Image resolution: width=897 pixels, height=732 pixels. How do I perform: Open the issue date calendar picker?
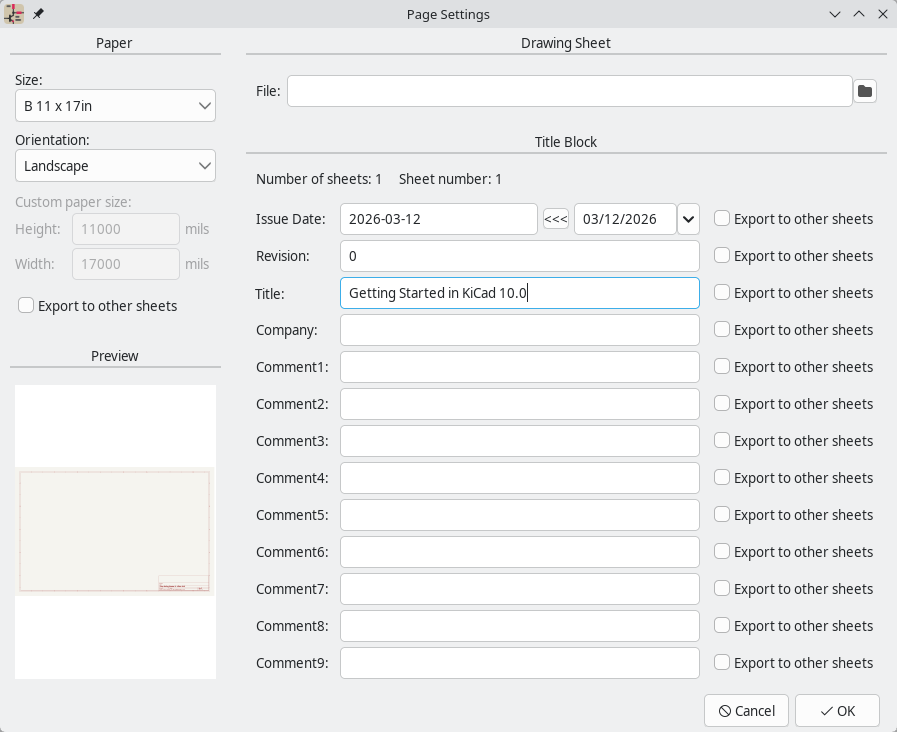[688, 218]
